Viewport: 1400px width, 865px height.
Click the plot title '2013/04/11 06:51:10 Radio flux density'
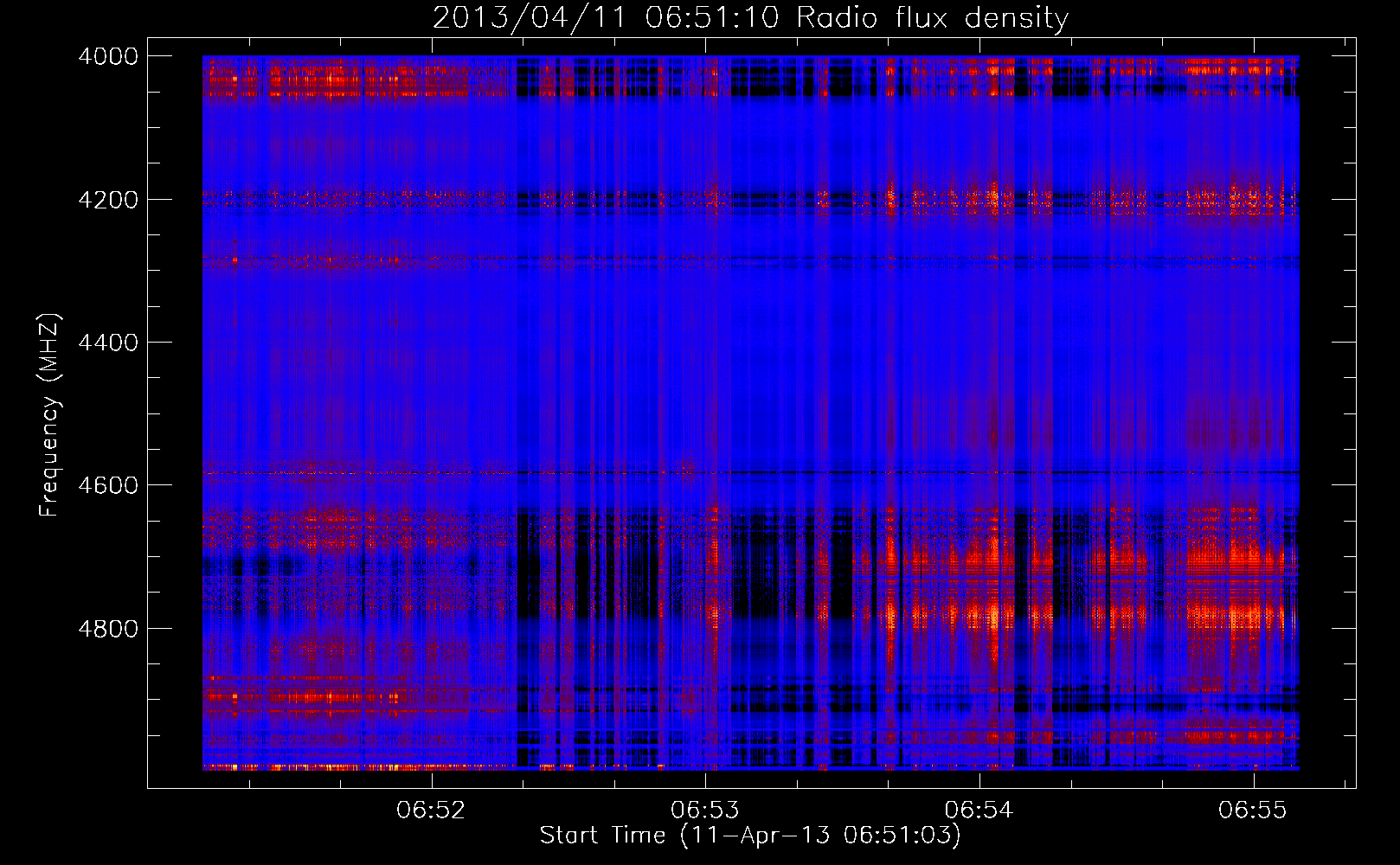coord(751,17)
